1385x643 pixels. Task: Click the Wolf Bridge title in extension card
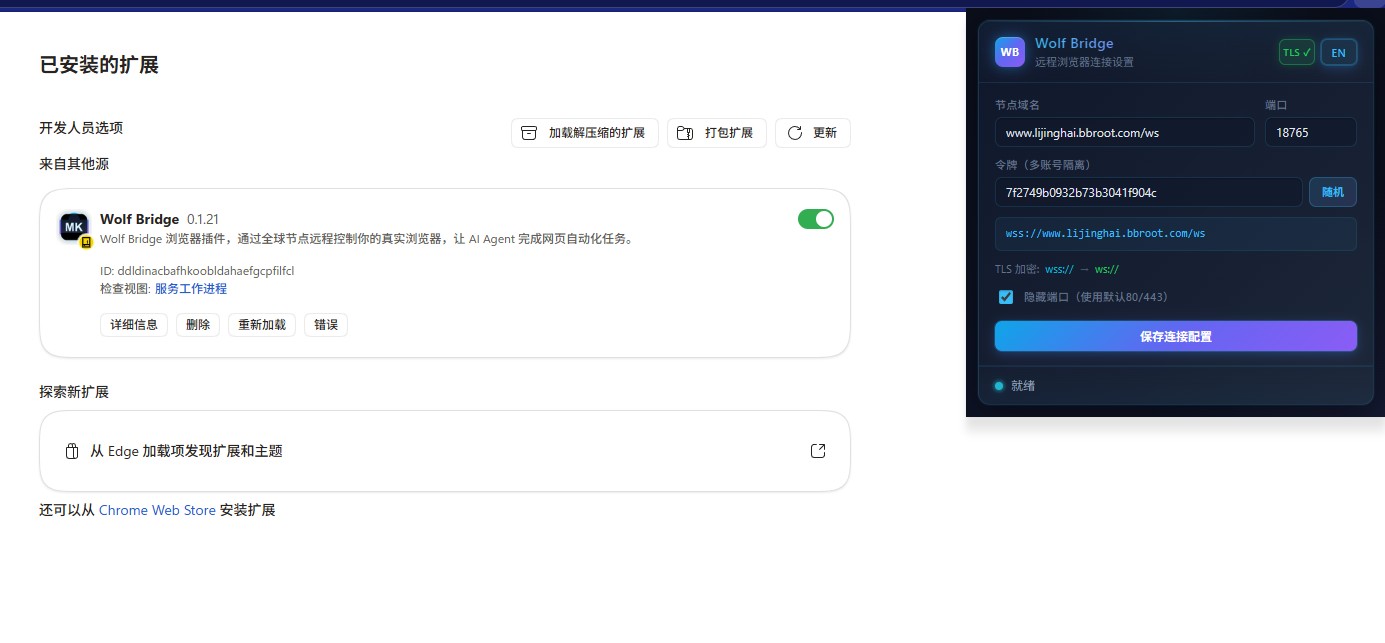coord(140,219)
